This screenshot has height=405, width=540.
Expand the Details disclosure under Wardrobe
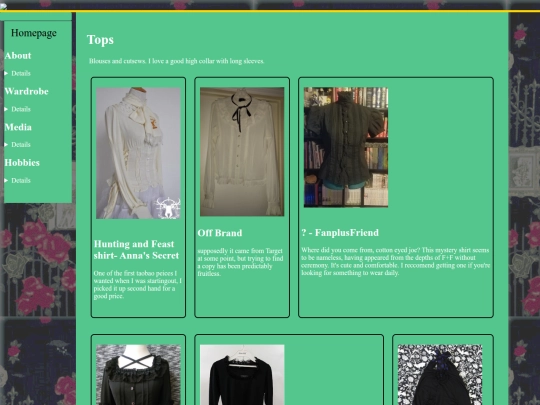coord(18,109)
